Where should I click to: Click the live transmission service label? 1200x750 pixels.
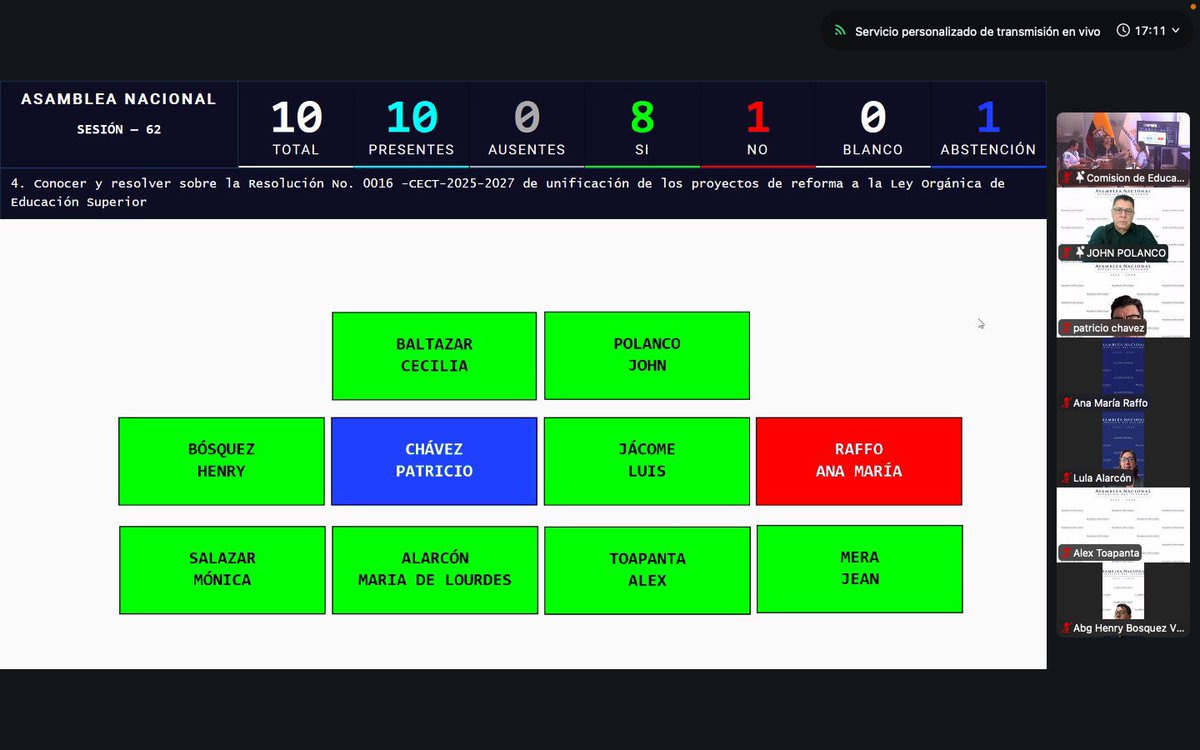tap(977, 31)
